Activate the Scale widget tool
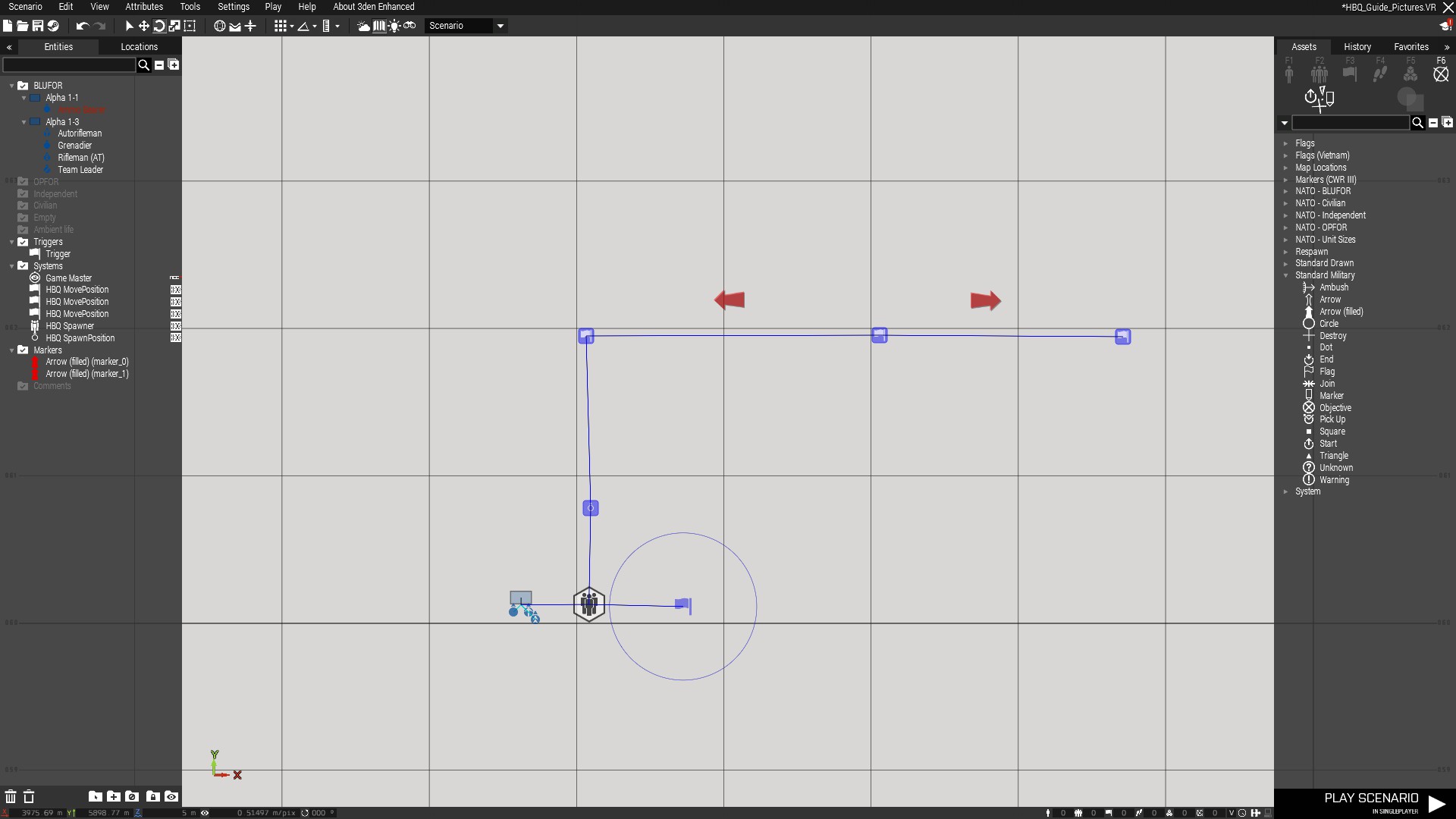Image resolution: width=1456 pixels, height=819 pixels. tap(174, 26)
